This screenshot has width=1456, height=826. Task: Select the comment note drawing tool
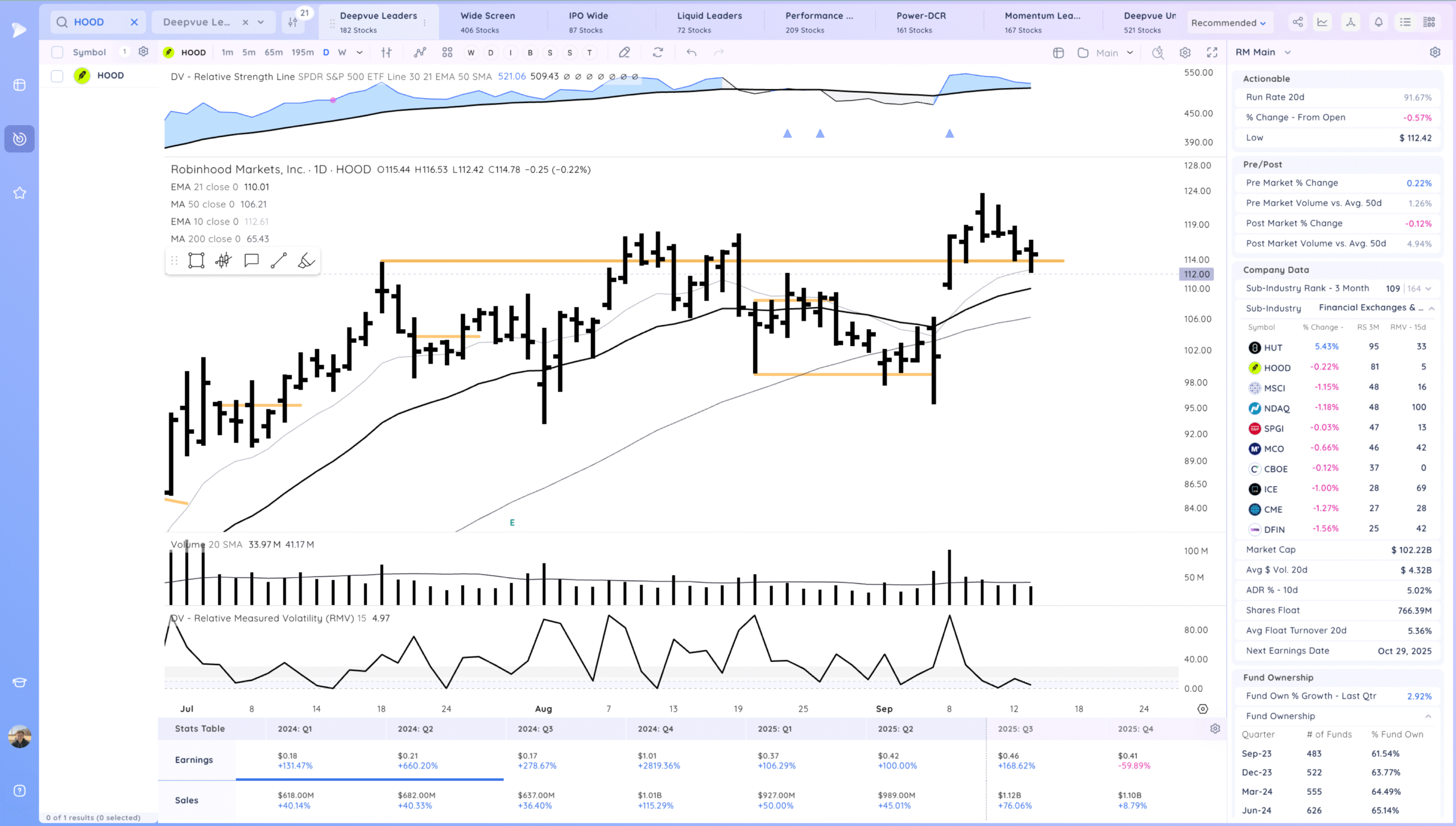tap(251, 260)
